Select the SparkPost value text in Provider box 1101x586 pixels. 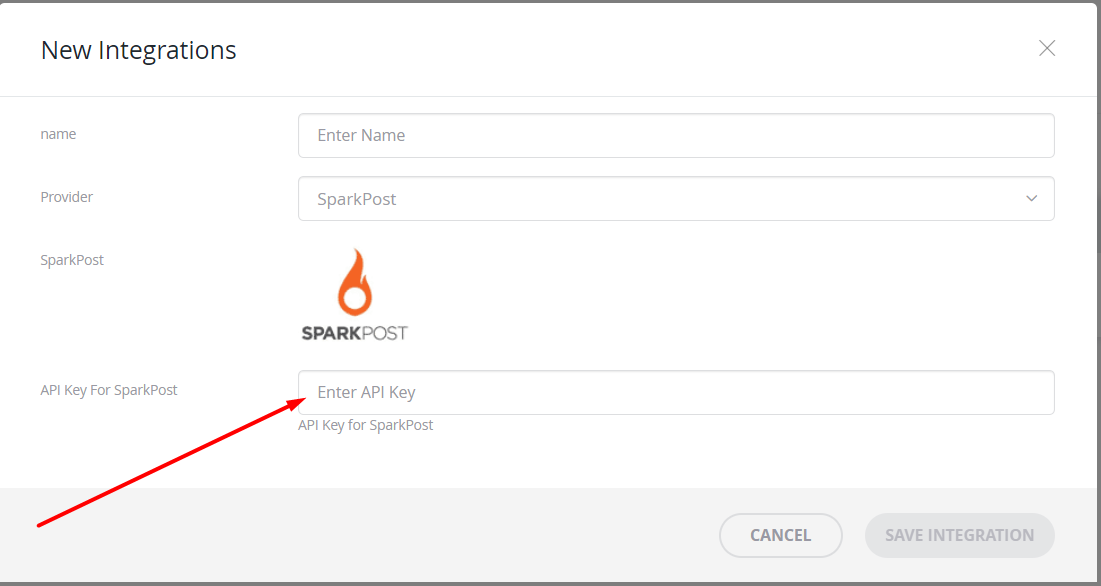coord(357,199)
